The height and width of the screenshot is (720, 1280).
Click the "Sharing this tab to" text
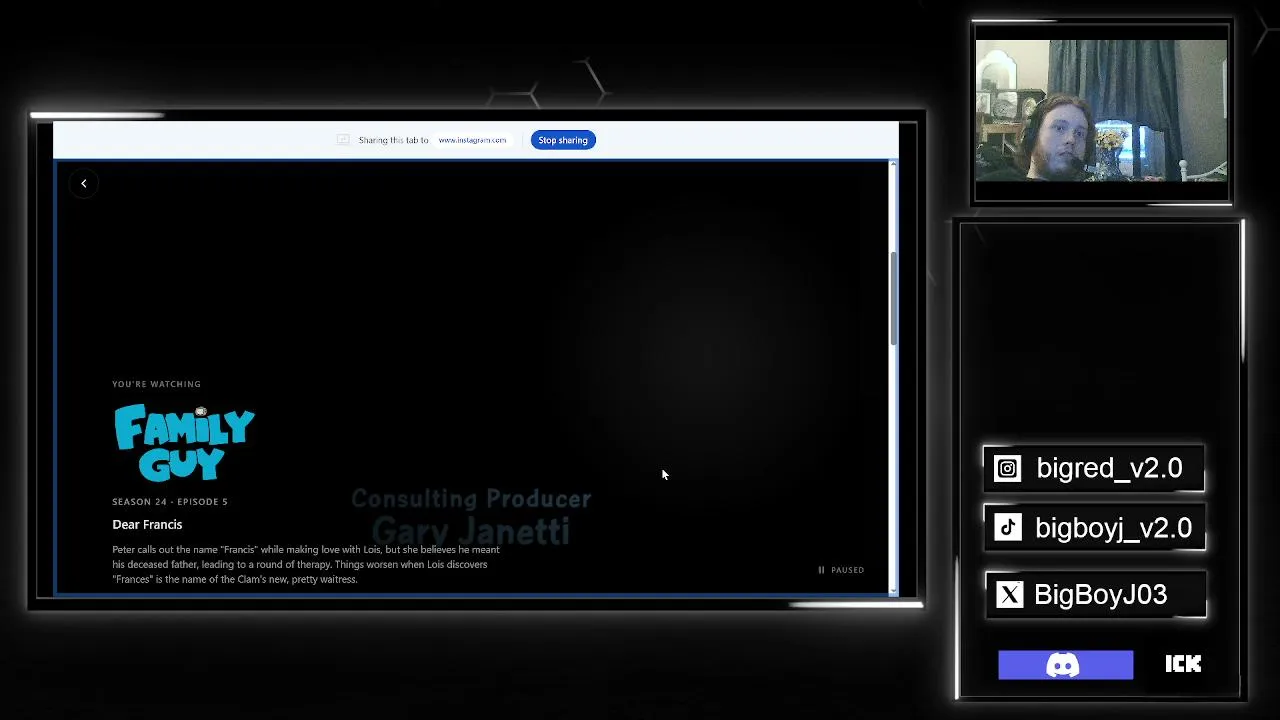[x=393, y=140]
